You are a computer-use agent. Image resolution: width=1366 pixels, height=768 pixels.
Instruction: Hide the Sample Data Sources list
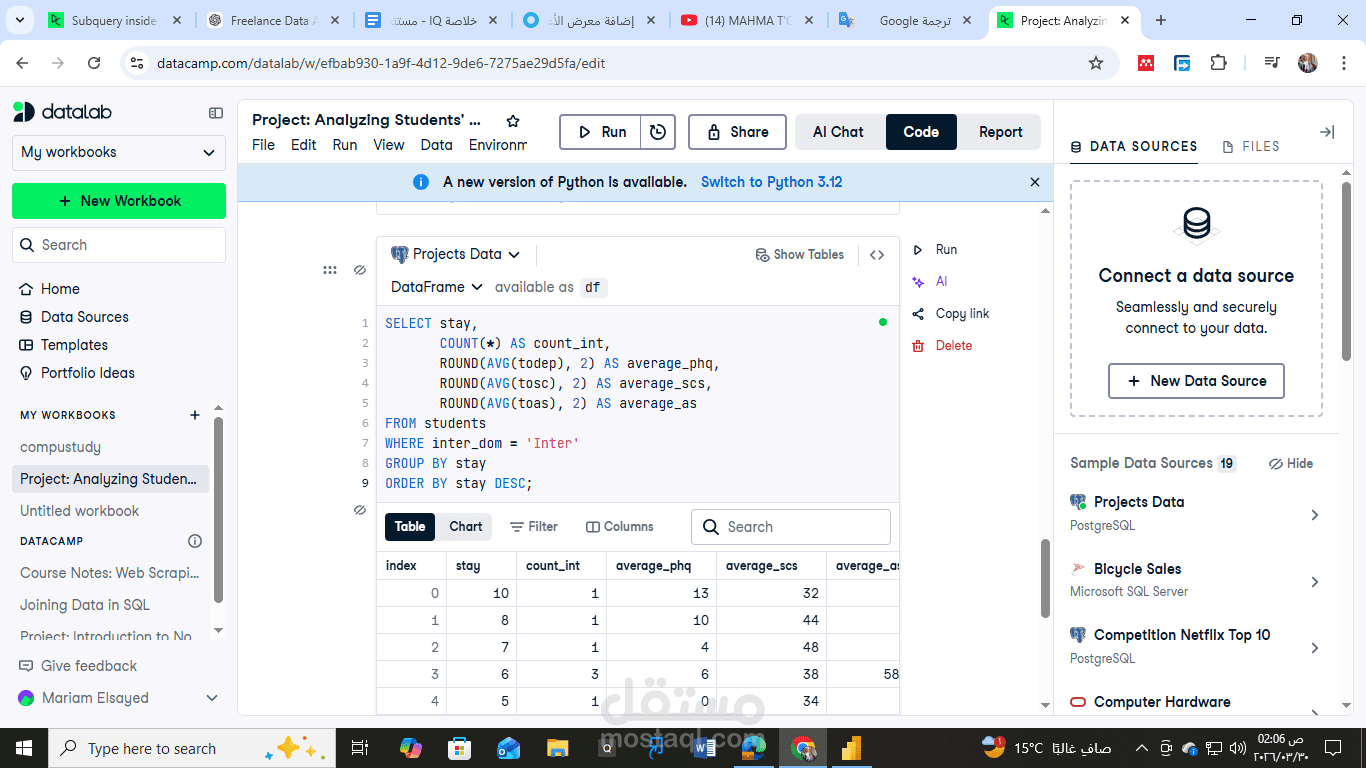point(1290,462)
